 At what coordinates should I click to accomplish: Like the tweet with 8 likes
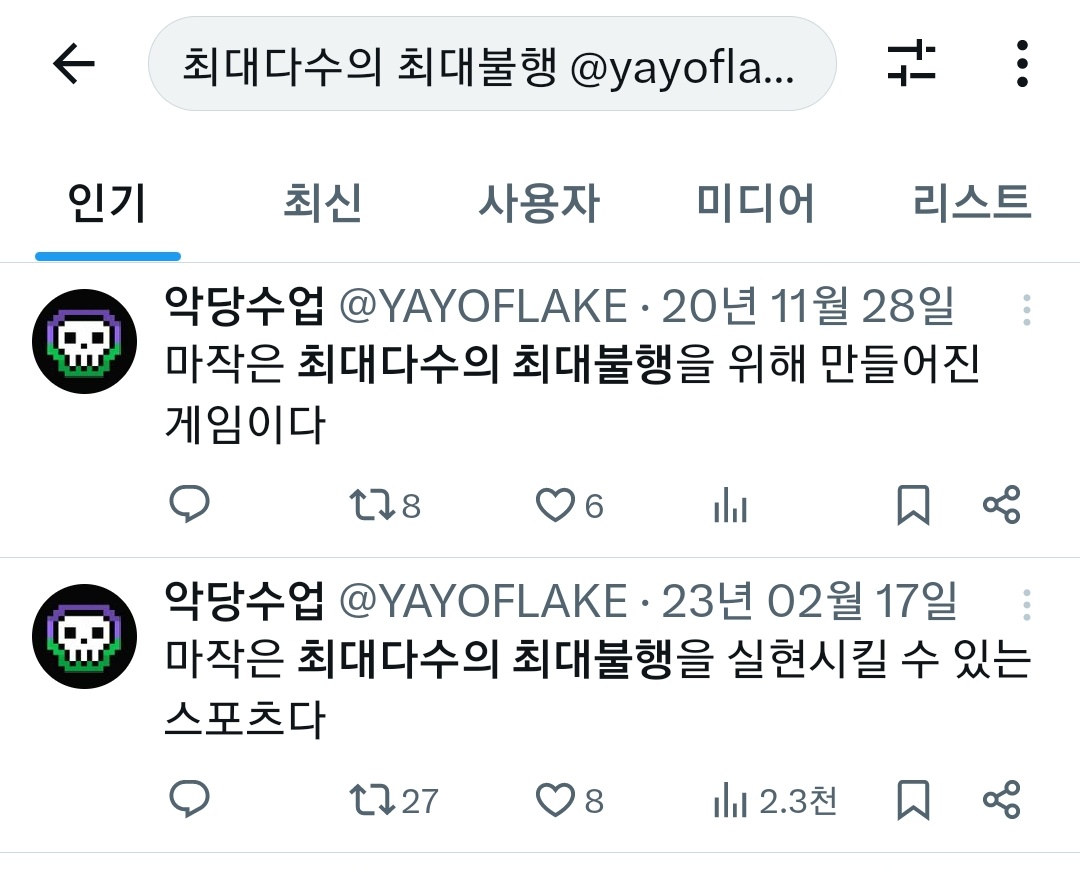pyautogui.click(x=570, y=800)
